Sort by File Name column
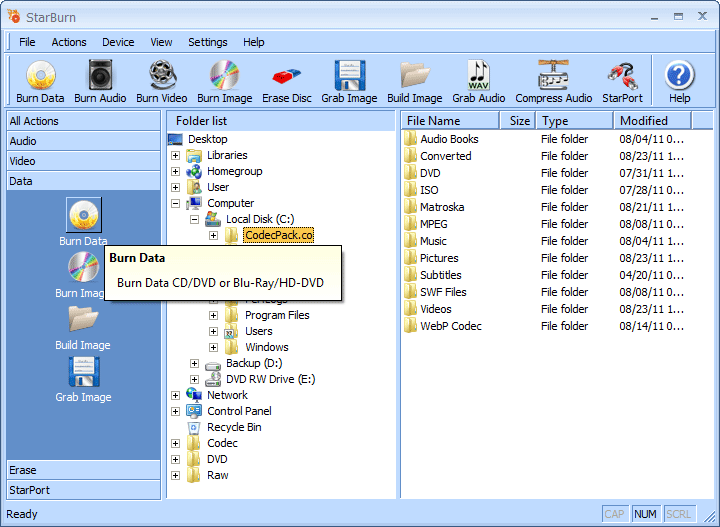 pyautogui.click(x=450, y=121)
